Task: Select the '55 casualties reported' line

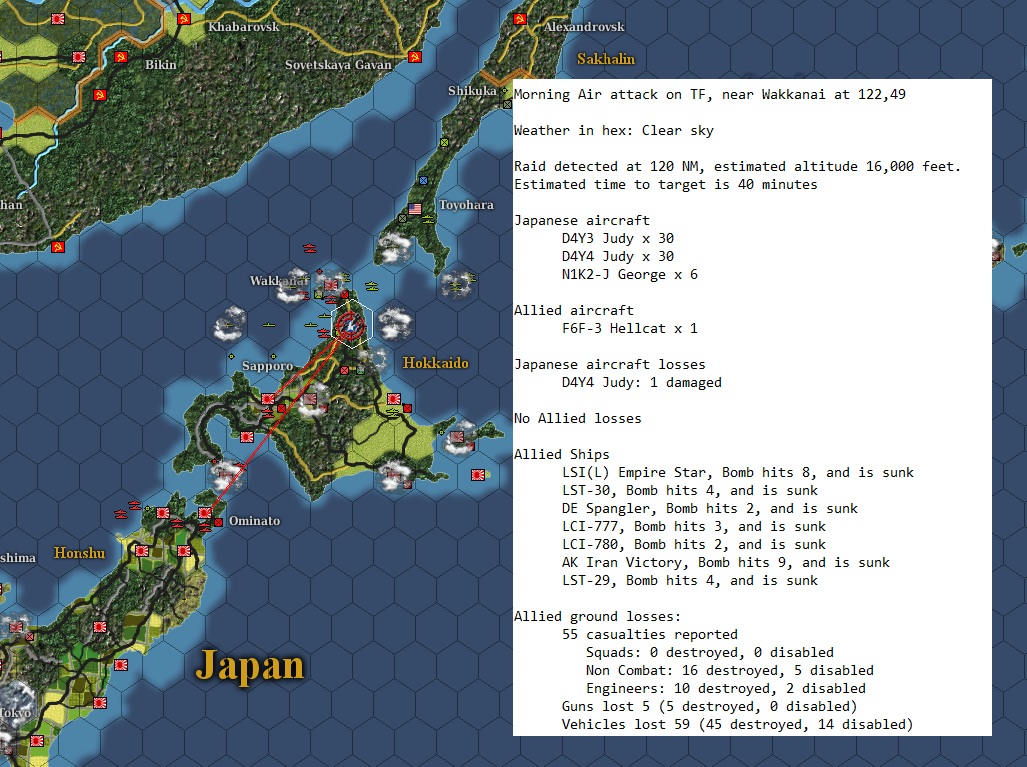Action: (x=650, y=635)
